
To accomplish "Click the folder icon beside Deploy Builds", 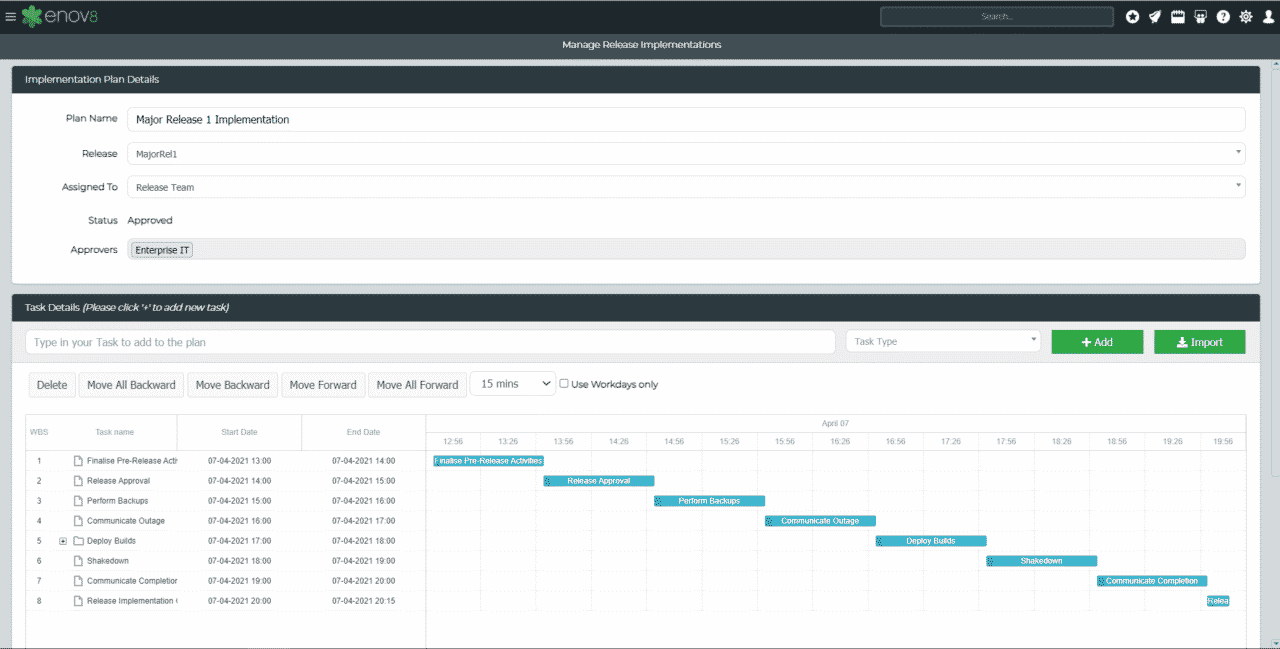I will tap(78, 541).
